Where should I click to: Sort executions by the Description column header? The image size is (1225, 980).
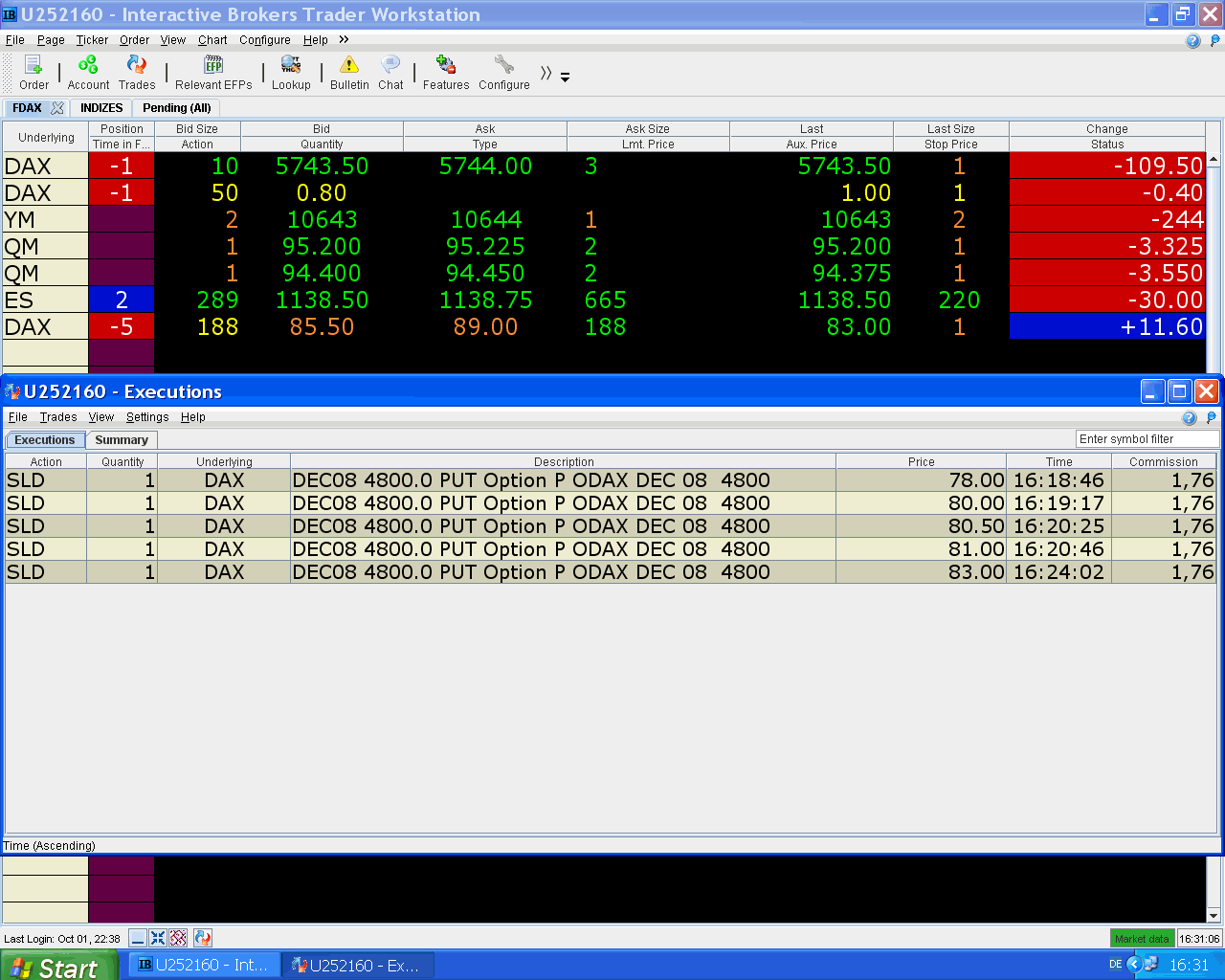(x=564, y=461)
